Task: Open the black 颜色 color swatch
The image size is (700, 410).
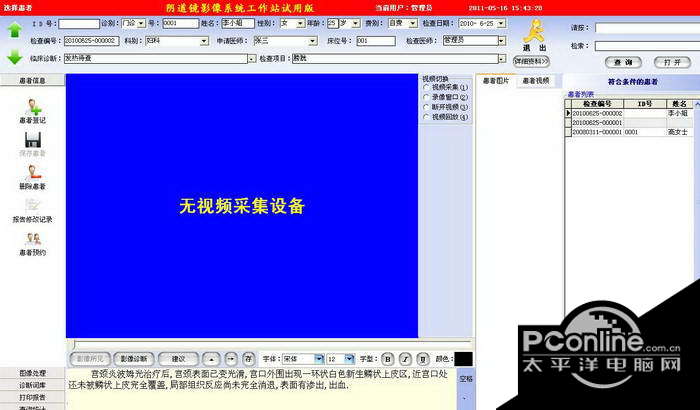Action: 463,359
